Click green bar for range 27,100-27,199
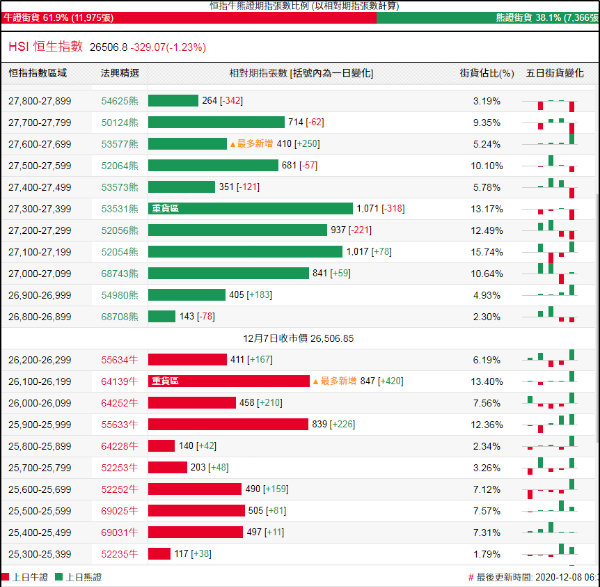600x587 pixels. [x=245, y=252]
